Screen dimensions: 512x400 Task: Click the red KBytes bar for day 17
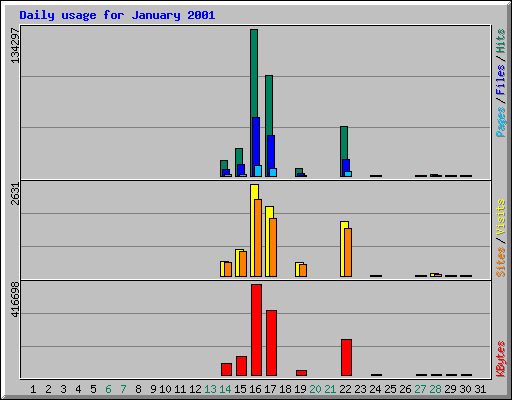272,343
